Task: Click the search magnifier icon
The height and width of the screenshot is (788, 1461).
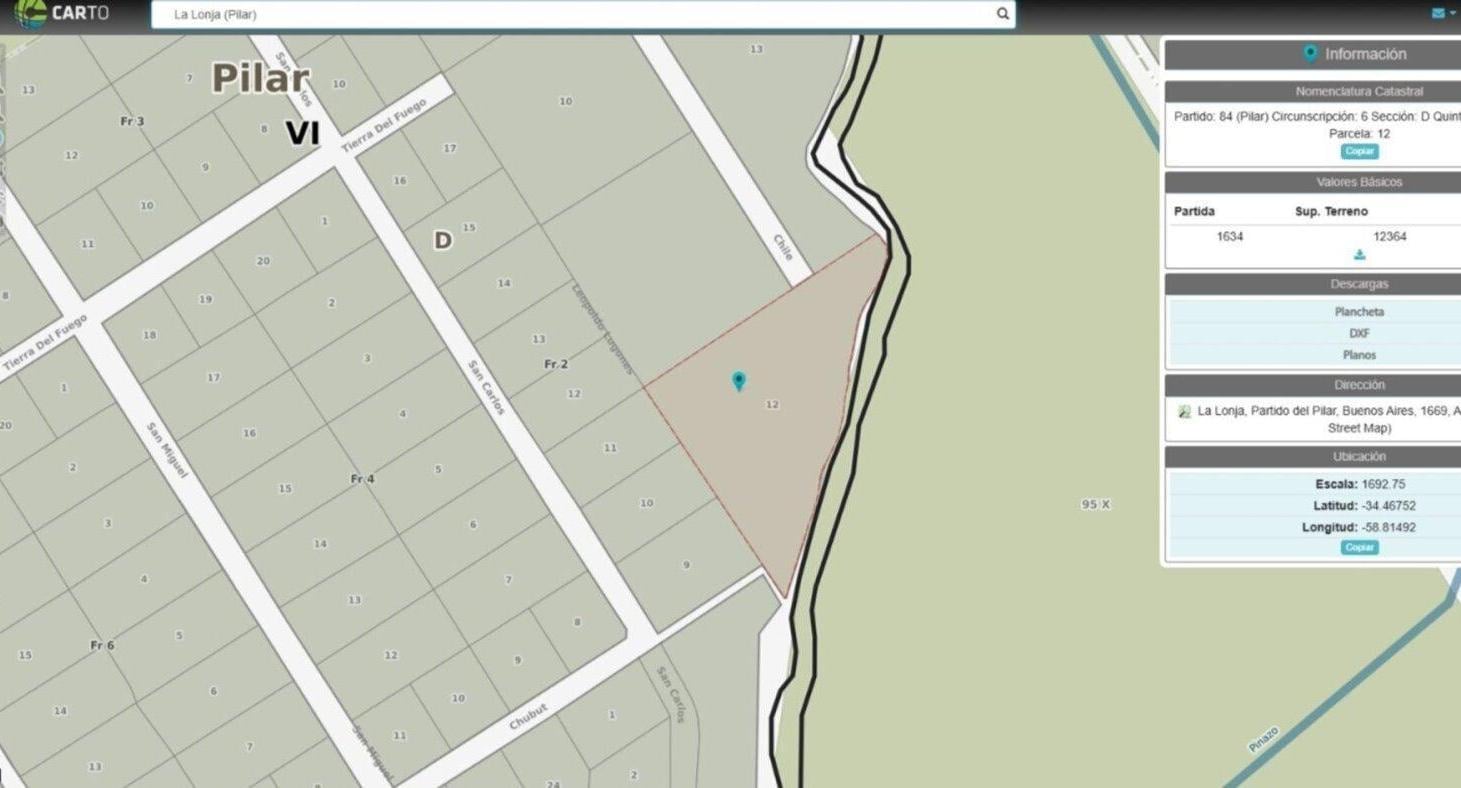Action: point(1002,14)
